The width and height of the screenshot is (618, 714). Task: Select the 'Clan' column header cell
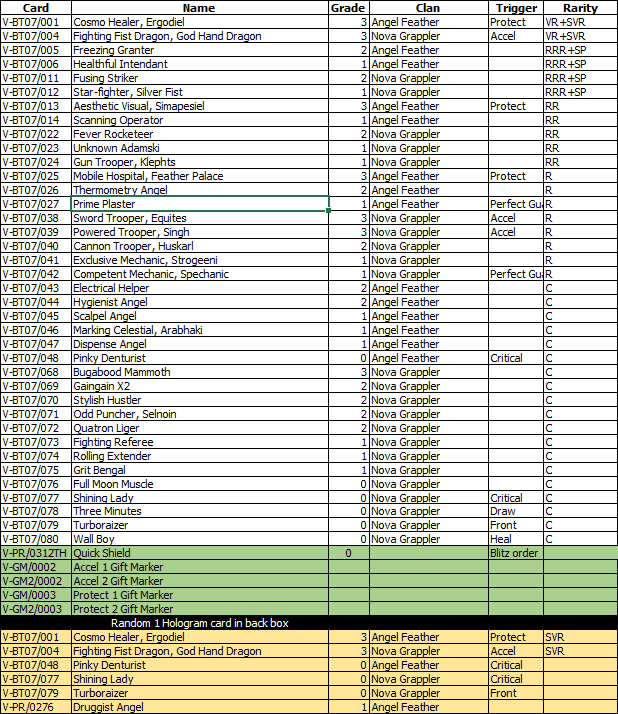pyautogui.click(x=429, y=8)
